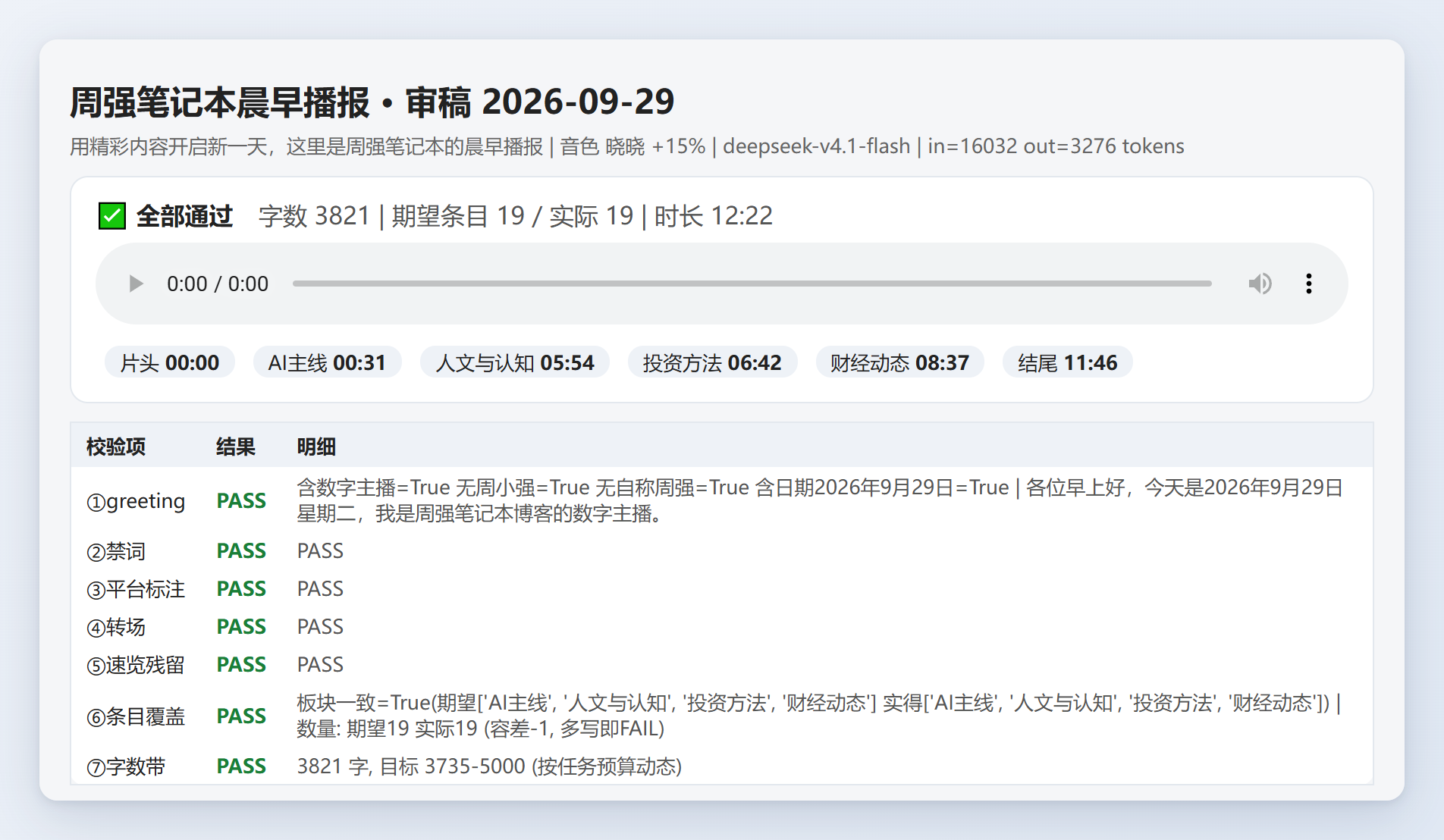Click the 明细 column header
Screen dimensions: 1444x840
(316, 447)
